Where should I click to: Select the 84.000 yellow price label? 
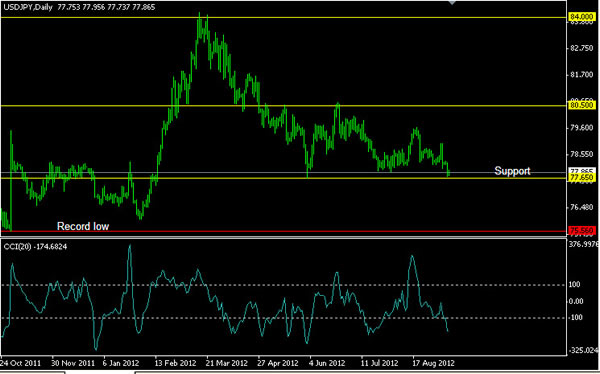pos(582,17)
